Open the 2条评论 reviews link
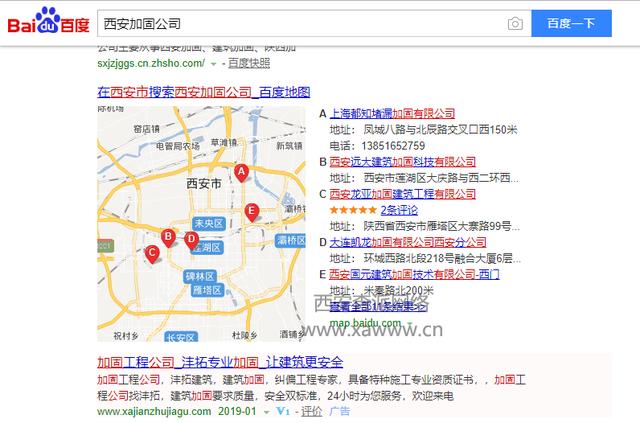Image resolution: width=640 pixels, height=423 pixels. (x=399, y=210)
